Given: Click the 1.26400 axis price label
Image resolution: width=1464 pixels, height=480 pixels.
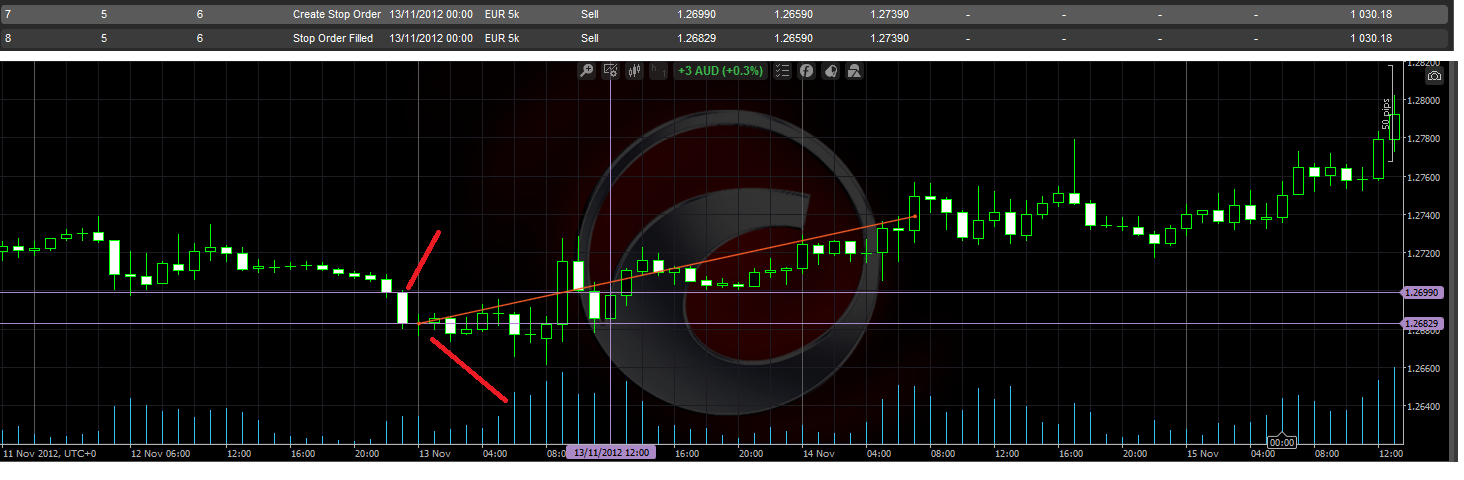Looking at the screenshot, I should (1424, 406).
